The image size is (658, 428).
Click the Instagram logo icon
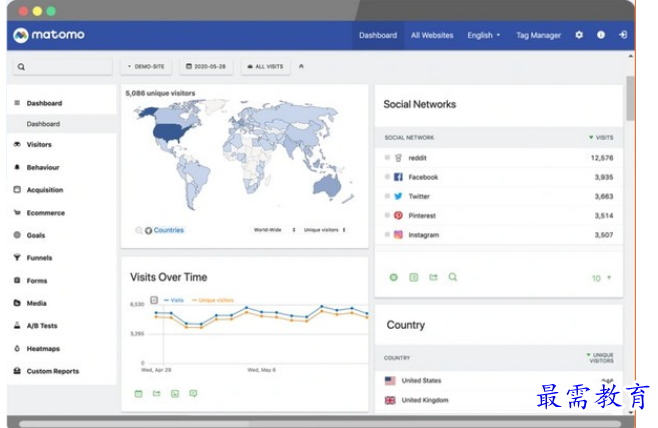(398, 235)
